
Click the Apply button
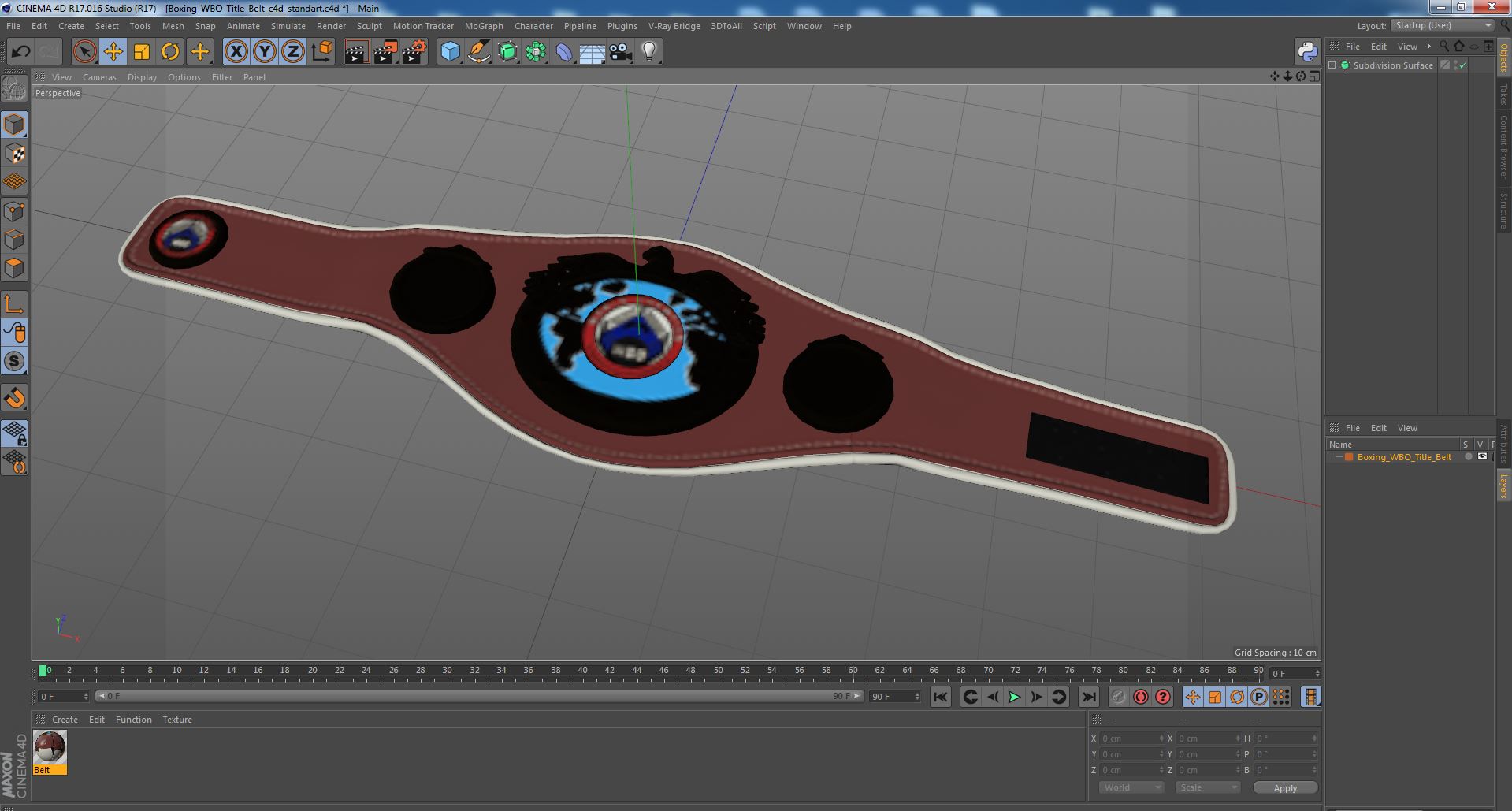(x=1284, y=787)
